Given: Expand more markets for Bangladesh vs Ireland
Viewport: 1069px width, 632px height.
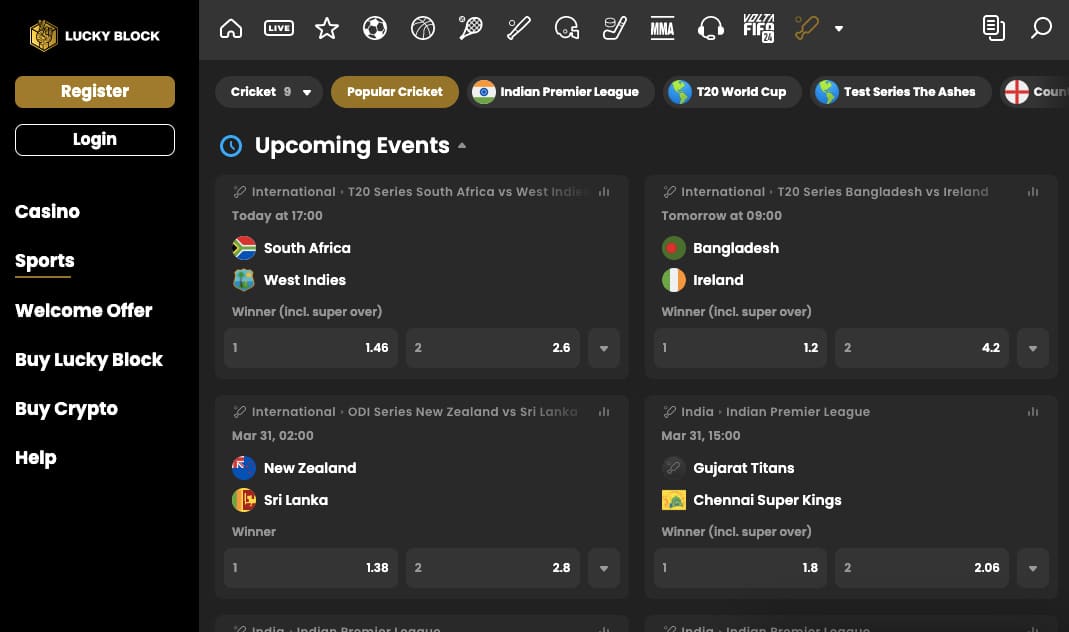Looking at the screenshot, I should [1033, 348].
